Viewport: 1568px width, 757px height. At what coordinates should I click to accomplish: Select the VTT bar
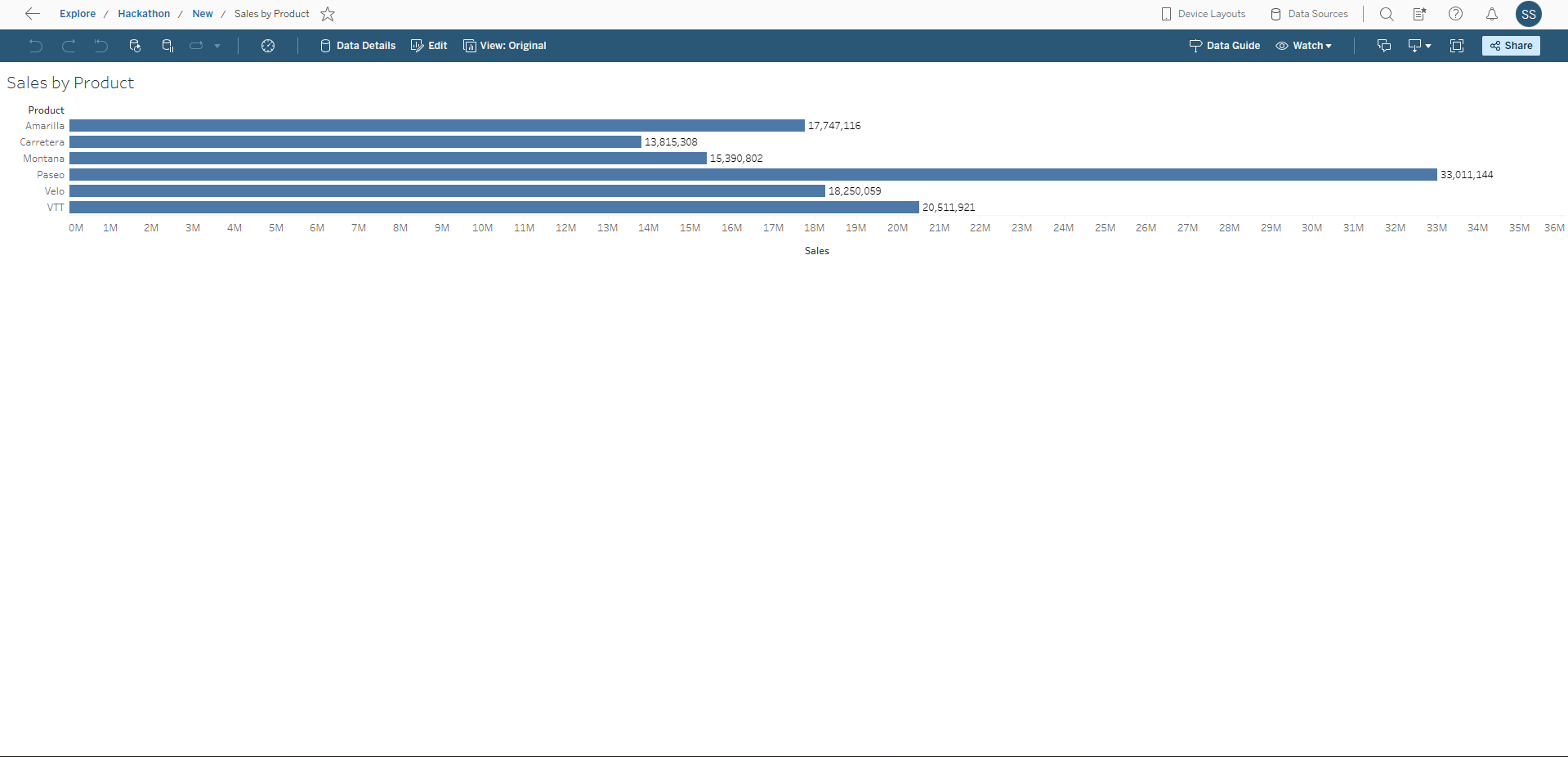tap(494, 208)
